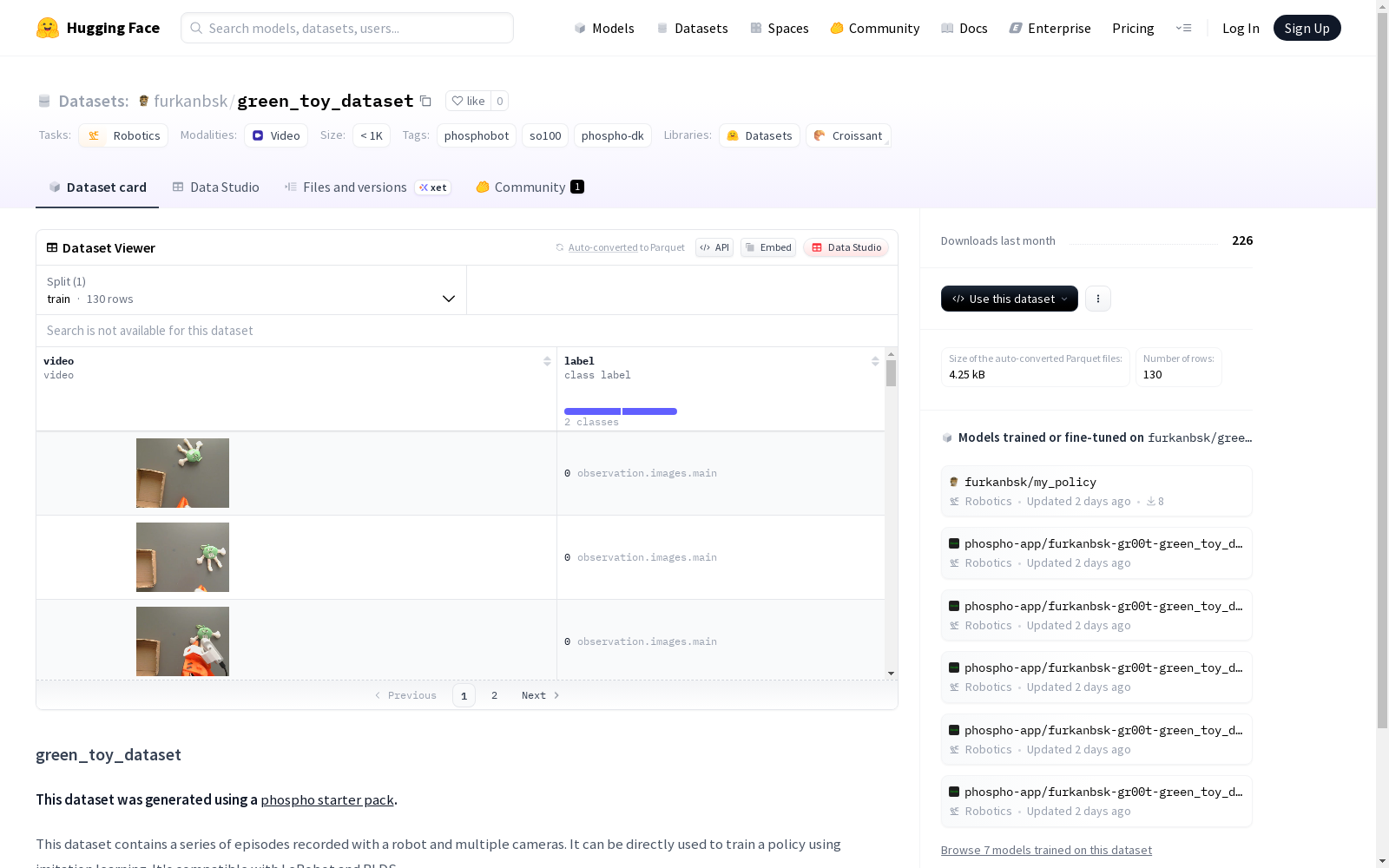The image size is (1389, 868).
Task: Open the first row video thumbnail
Action: coord(182,473)
